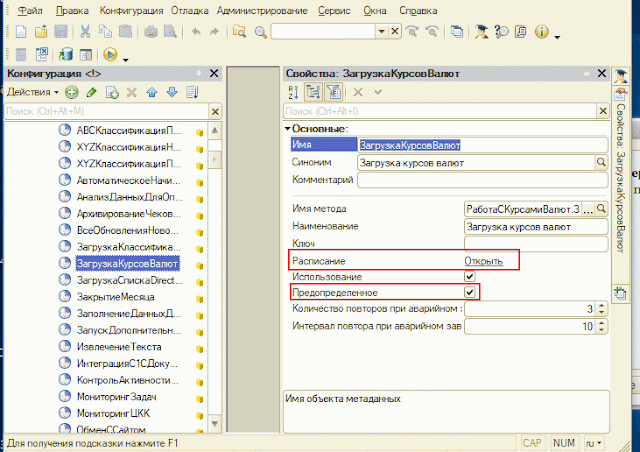This screenshot has width=640, height=452.
Task: Click the Save diskette toolbar icon
Action: pyautogui.click(x=61, y=31)
